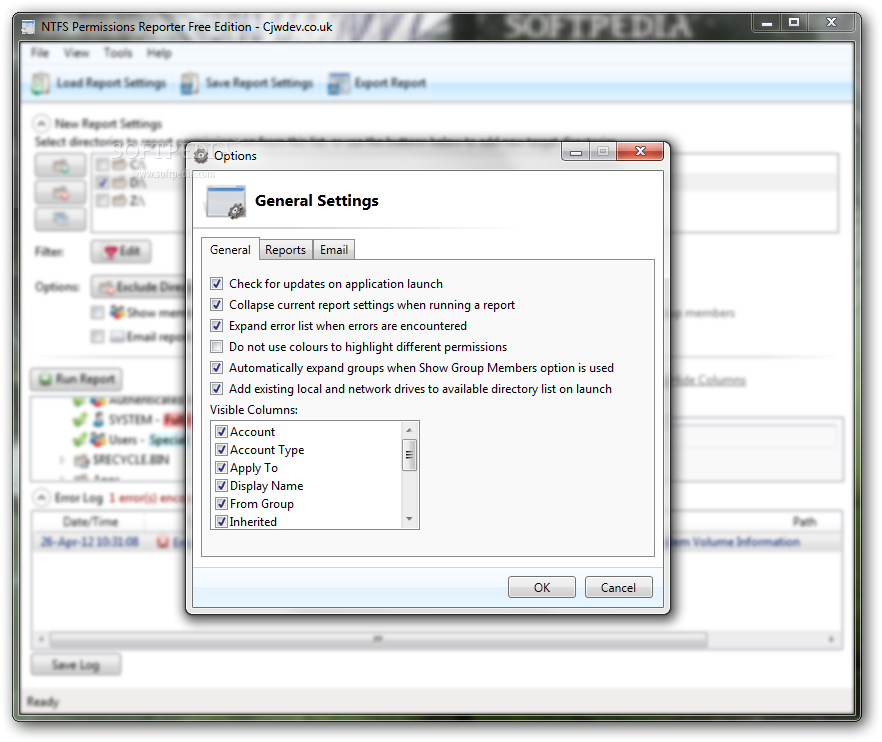Confirm options with OK button

coord(542,587)
